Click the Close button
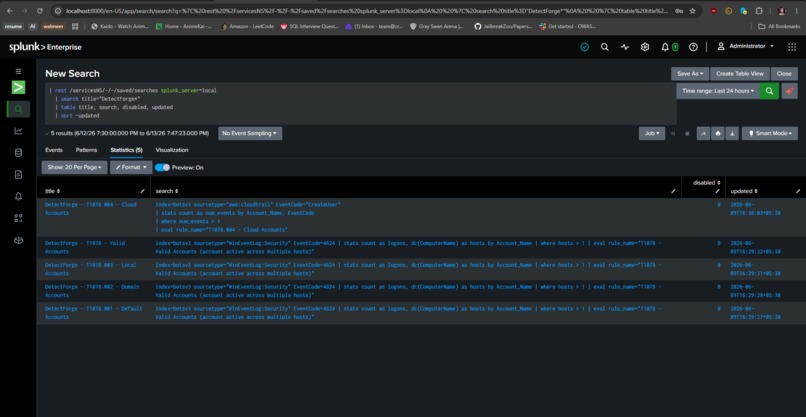This screenshot has height=417, width=806. (x=784, y=74)
